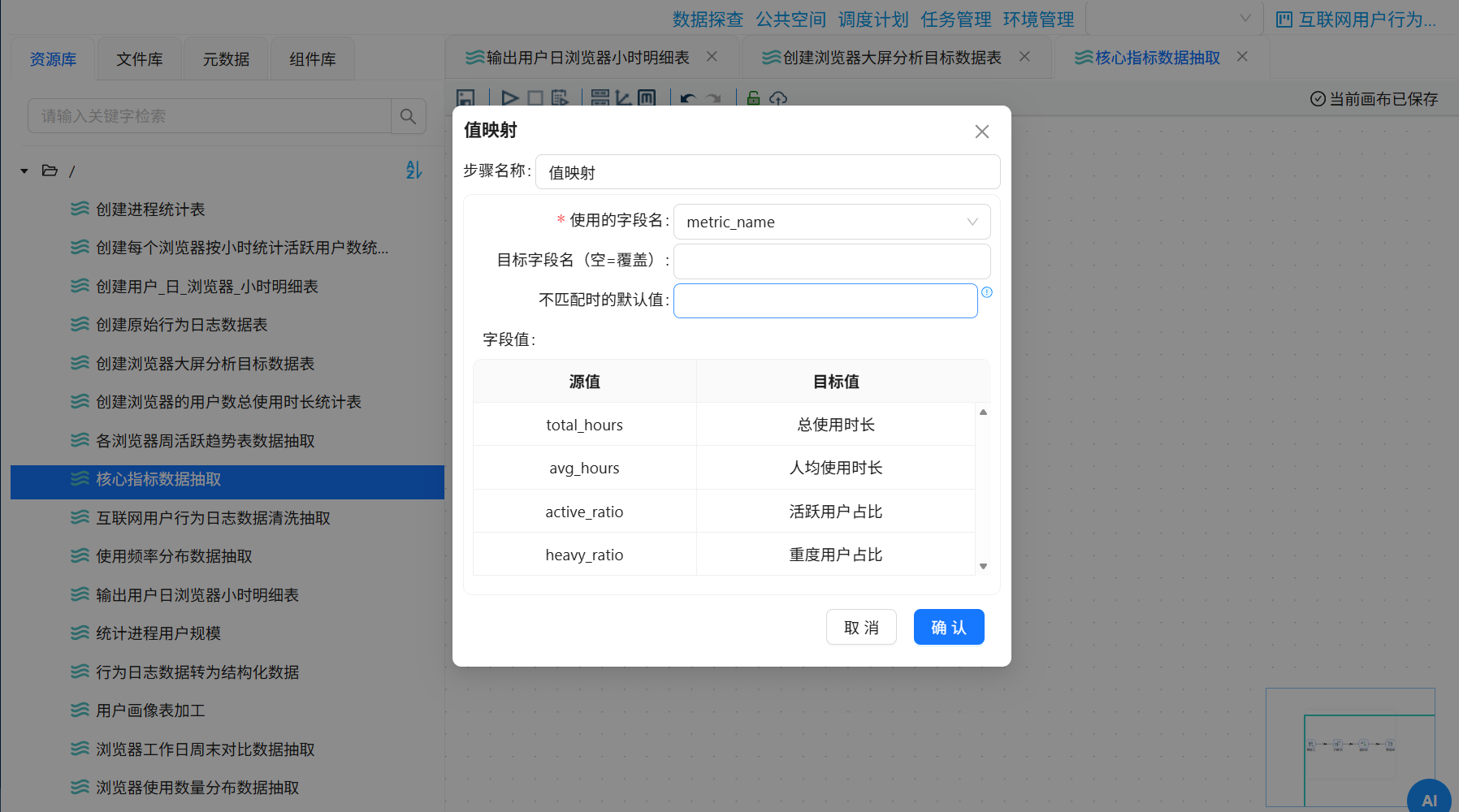Click the 步骤名称 input field

coord(768,172)
